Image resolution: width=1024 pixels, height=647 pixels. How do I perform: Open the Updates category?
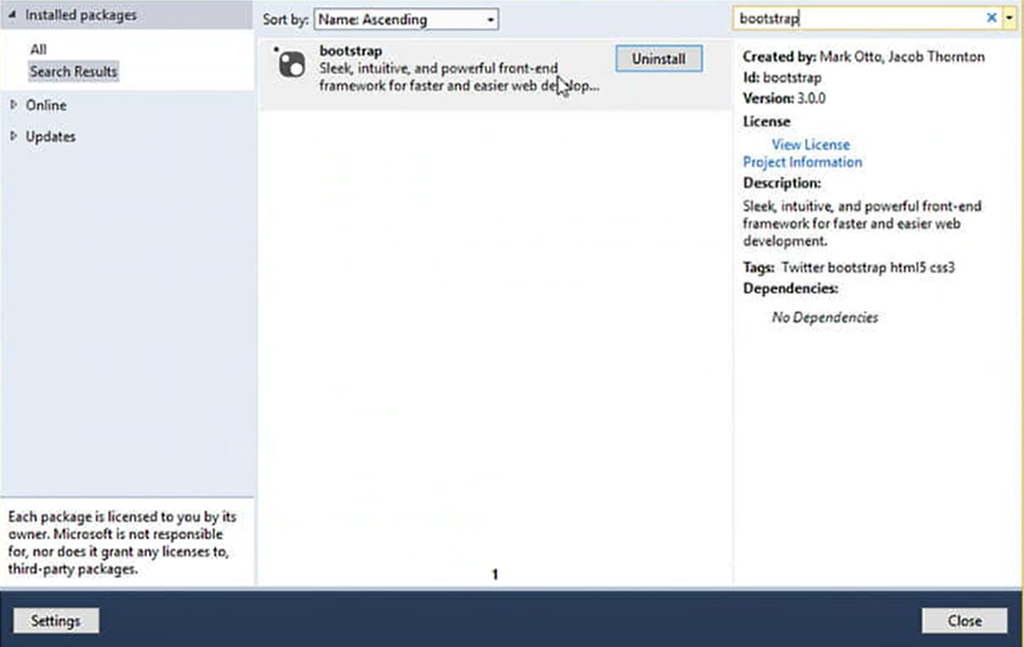pyautogui.click(x=50, y=136)
